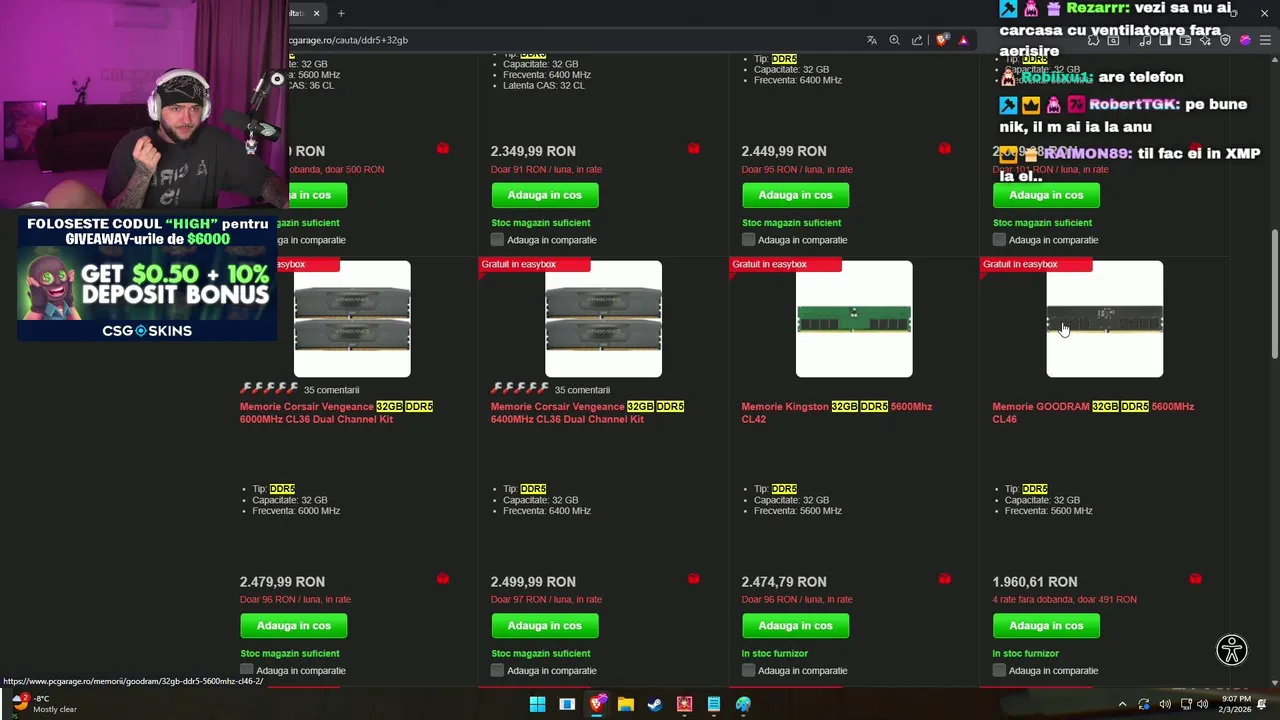1280x720 pixels.
Task: Add Corsair 6000MHz kit to cart
Action: [294, 626]
